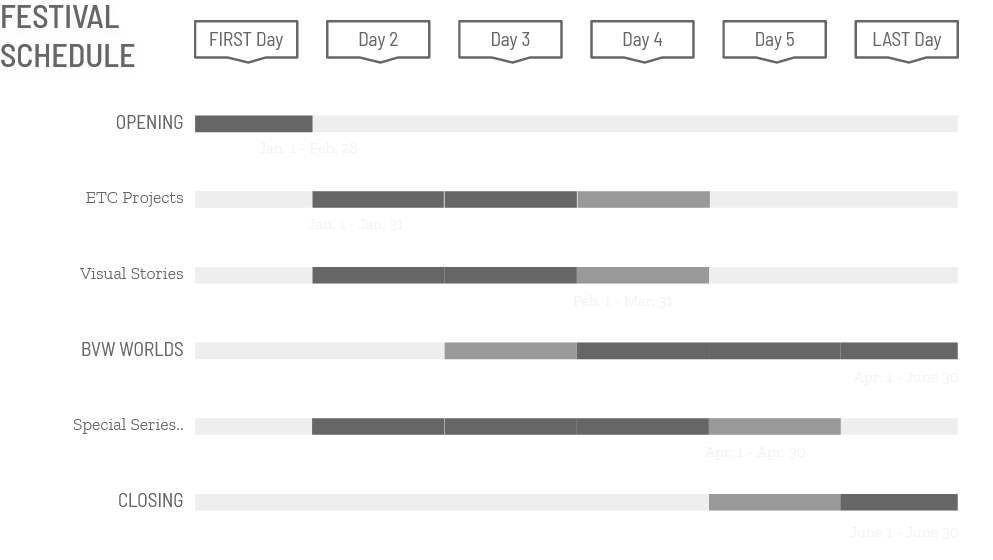Click the OPENING row label
Viewport: 993px width, 560px height.
point(149,123)
